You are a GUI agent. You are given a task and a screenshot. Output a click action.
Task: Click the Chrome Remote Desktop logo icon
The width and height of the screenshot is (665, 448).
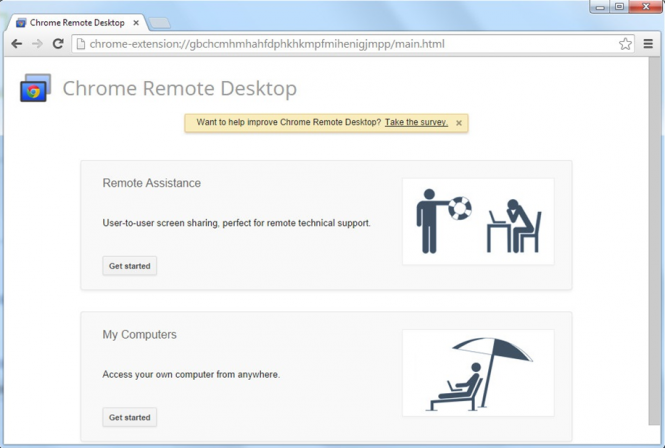[35, 89]
